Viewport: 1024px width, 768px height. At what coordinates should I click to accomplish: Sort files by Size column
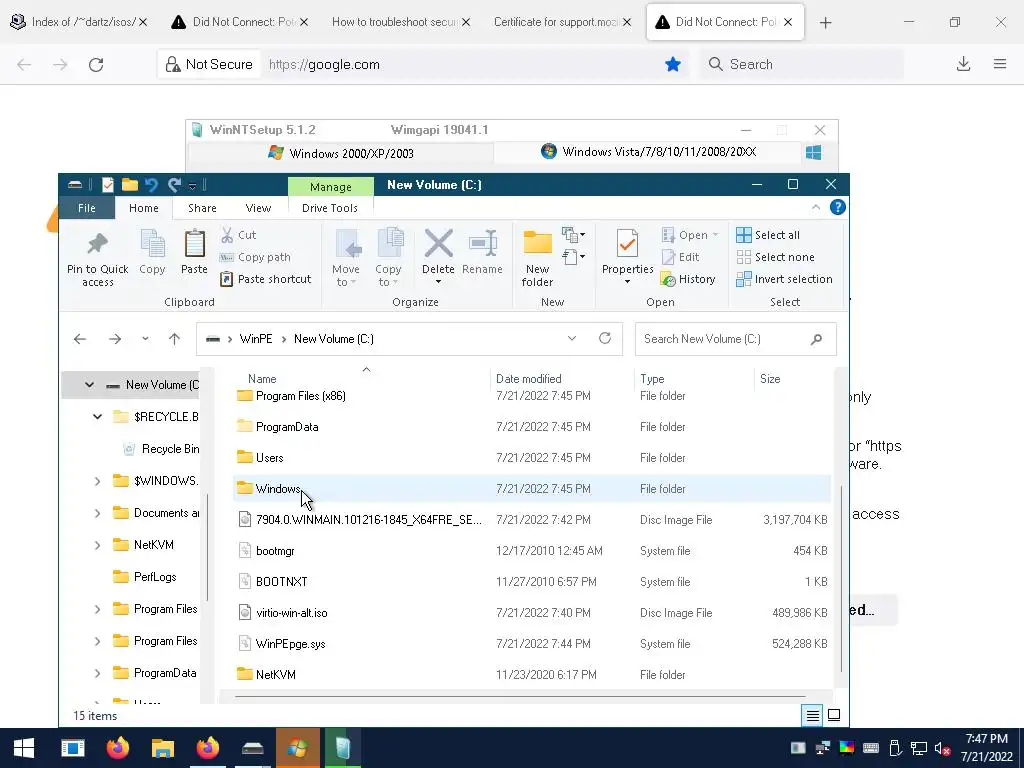pos(770,379)
